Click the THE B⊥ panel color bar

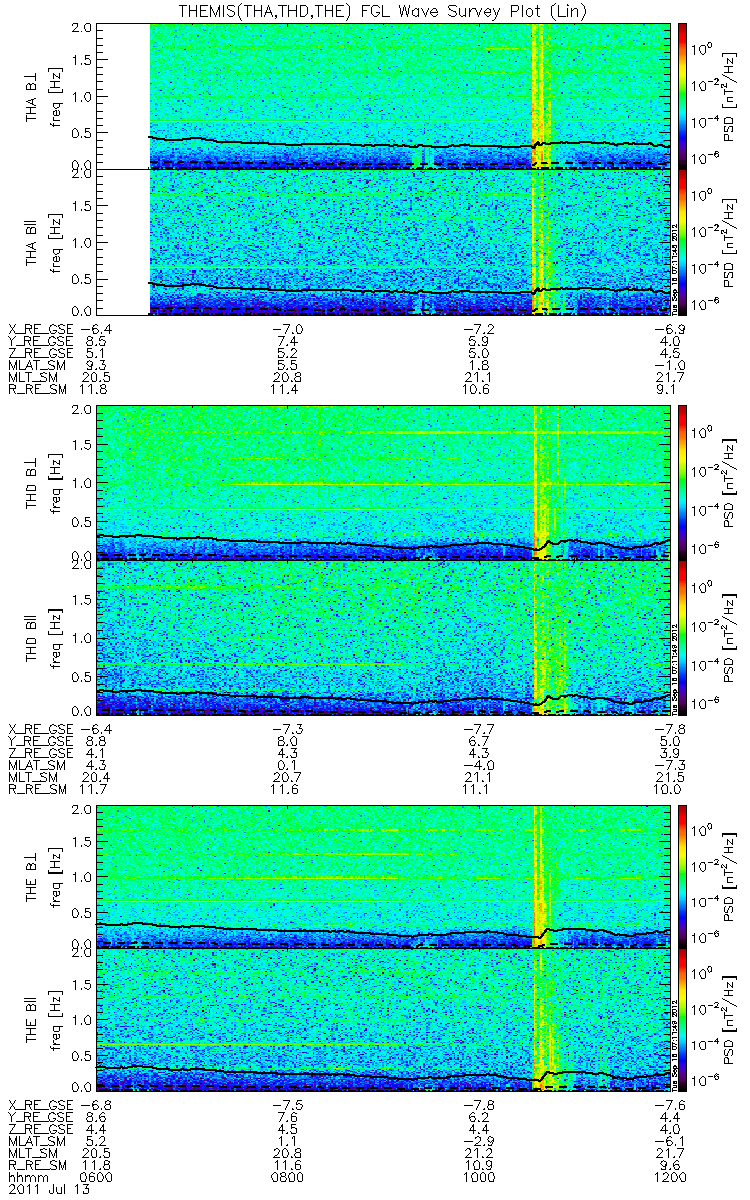click(684, 875)
